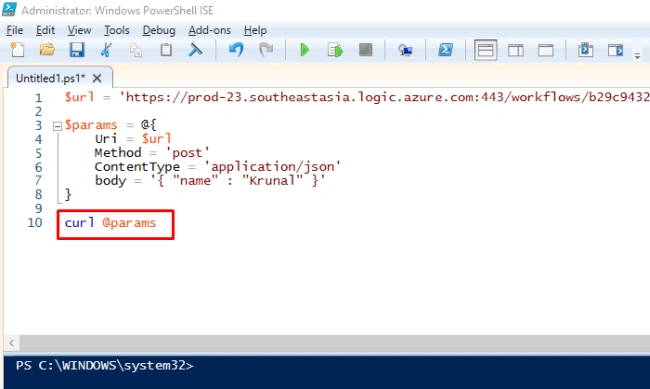The image size is (650, 389).
Task: Create a new script file
Action: (x=17, y=50)
